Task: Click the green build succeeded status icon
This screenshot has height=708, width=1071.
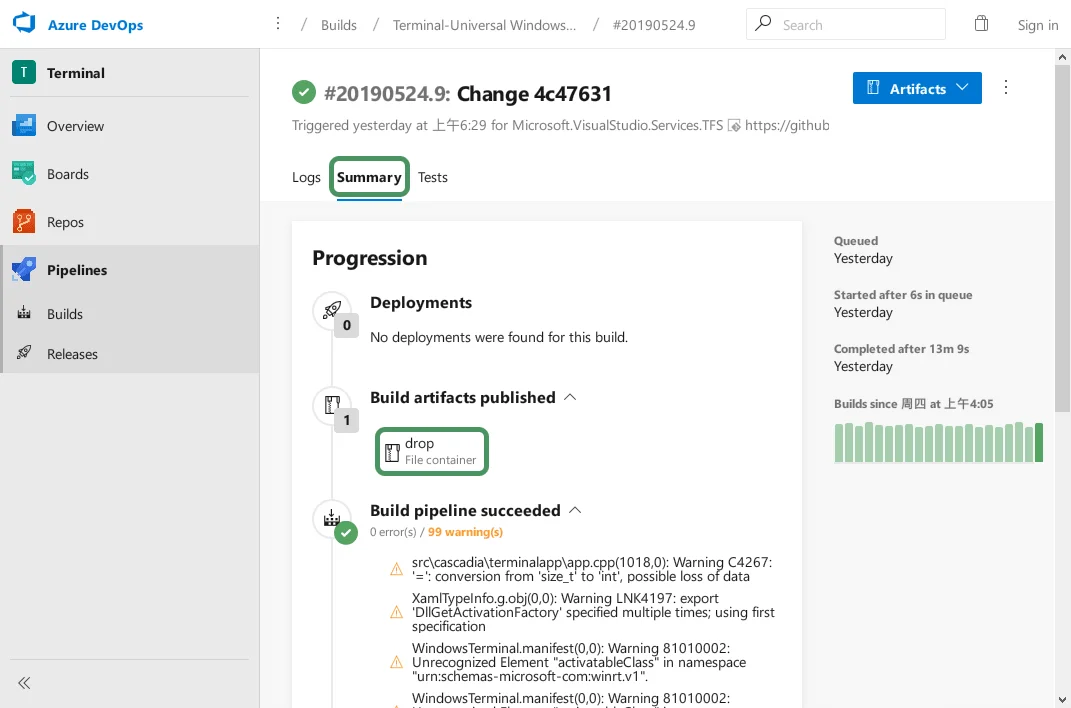Action: click(304, 92)
